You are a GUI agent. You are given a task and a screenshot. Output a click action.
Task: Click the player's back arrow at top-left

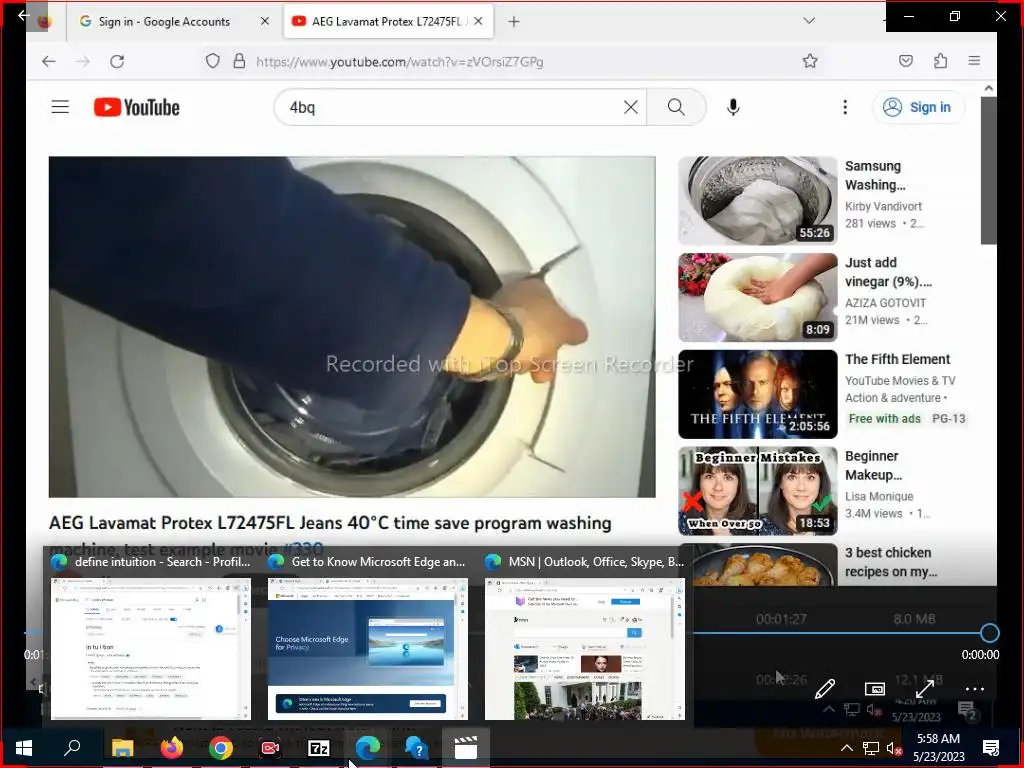[x=24, y=14]
